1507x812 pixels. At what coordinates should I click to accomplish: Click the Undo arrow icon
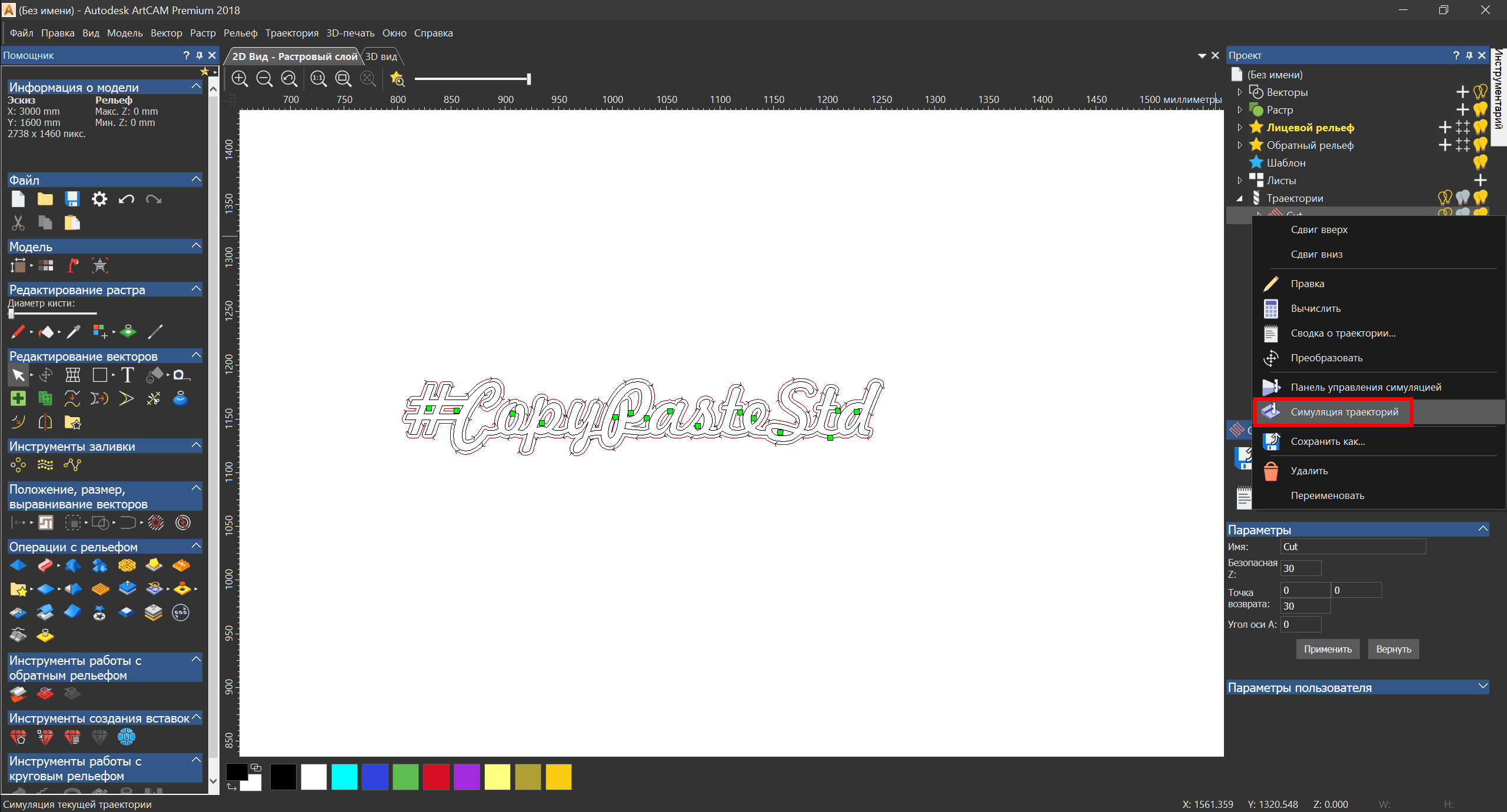pos(126,199)
